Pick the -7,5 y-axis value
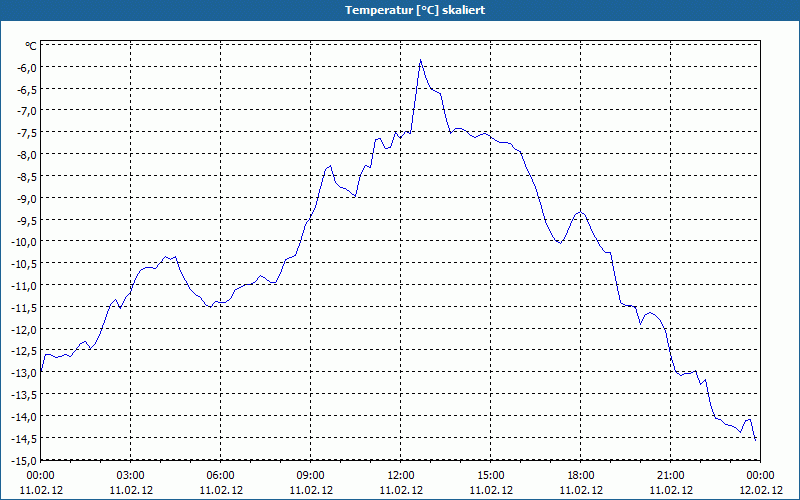Viewport: 800px width, 500px height. [28, 133]
